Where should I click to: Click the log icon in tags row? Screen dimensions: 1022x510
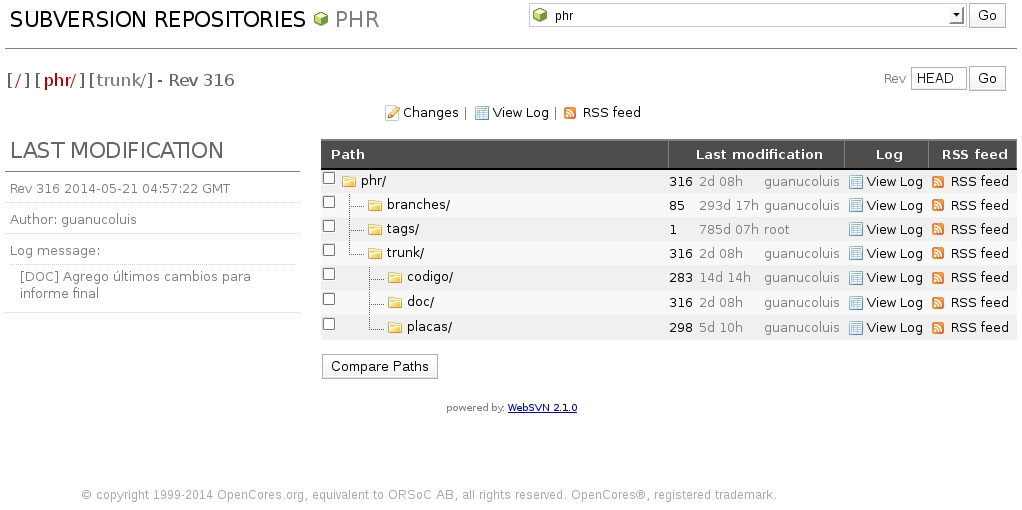(x=856, y=230)
